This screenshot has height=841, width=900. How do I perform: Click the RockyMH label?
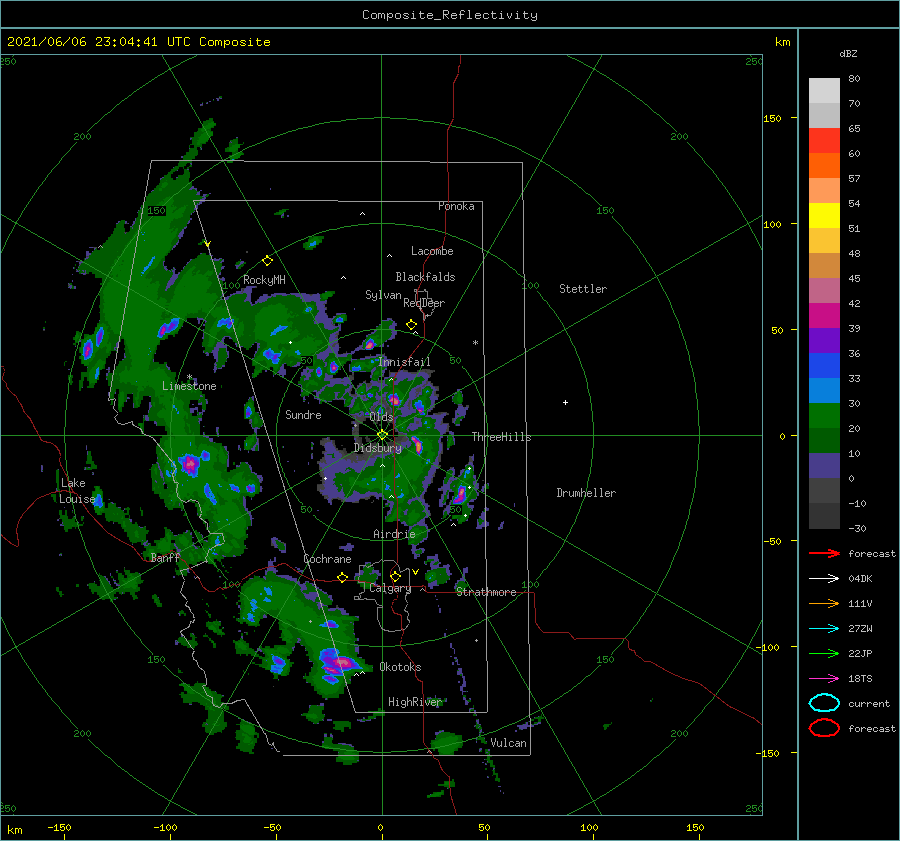[x=264, y=280]
